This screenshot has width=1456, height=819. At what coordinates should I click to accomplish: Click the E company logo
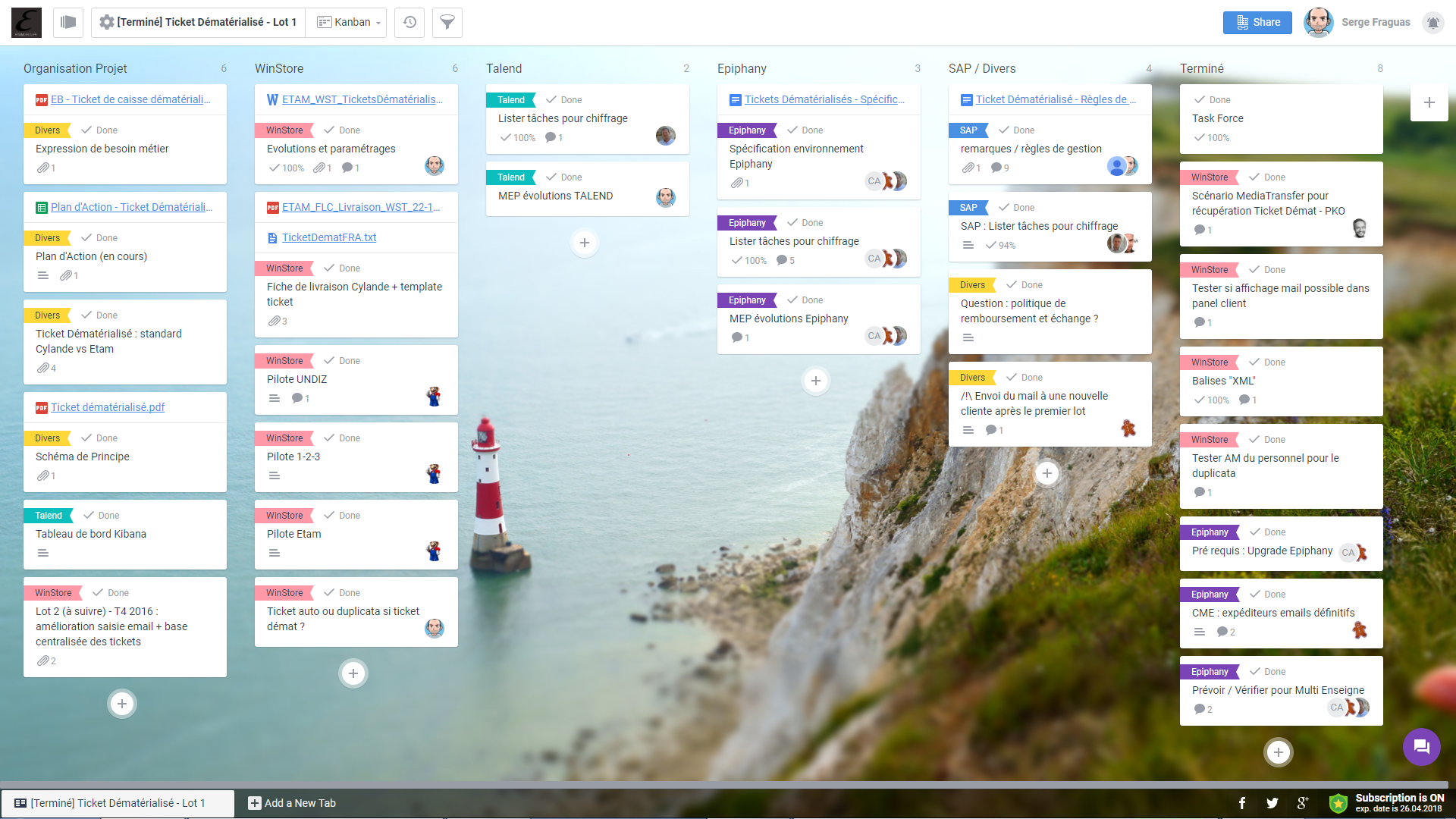(x=27, y=23)
